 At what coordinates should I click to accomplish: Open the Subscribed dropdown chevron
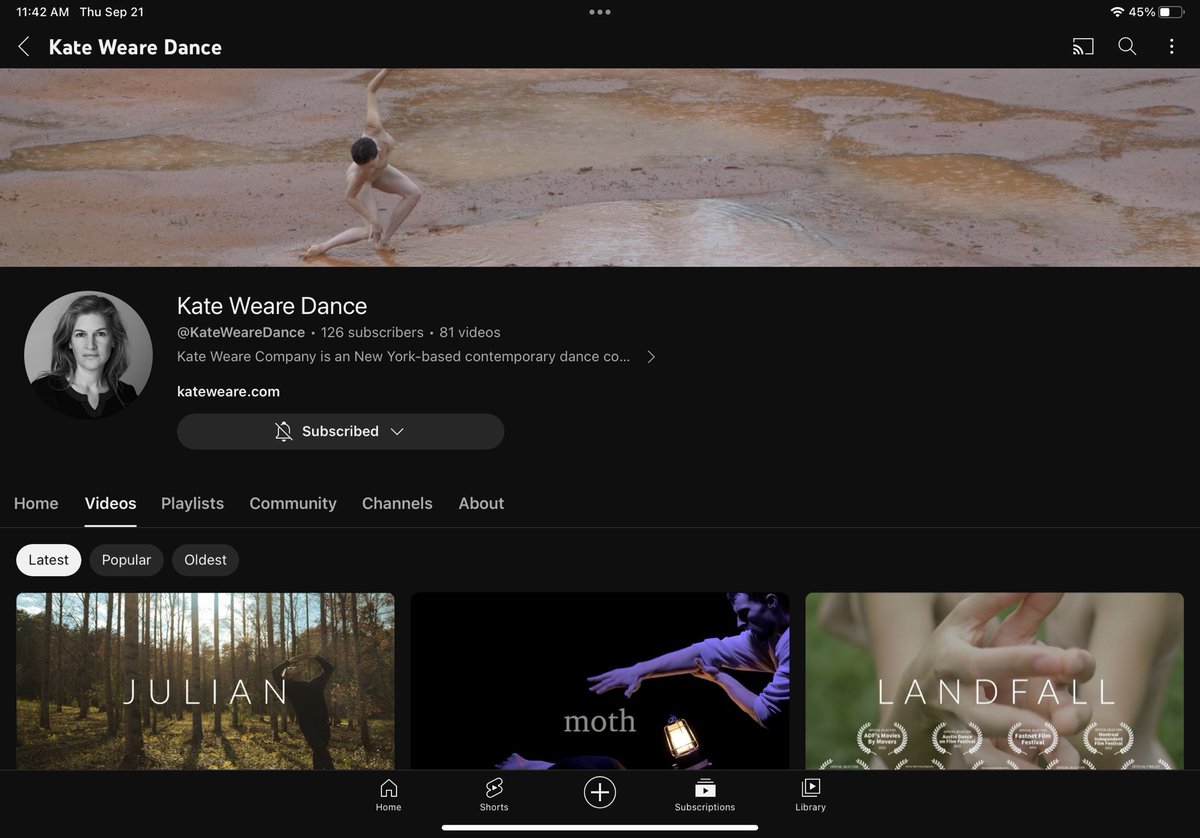pyautogui.click(x=397, y=431)
